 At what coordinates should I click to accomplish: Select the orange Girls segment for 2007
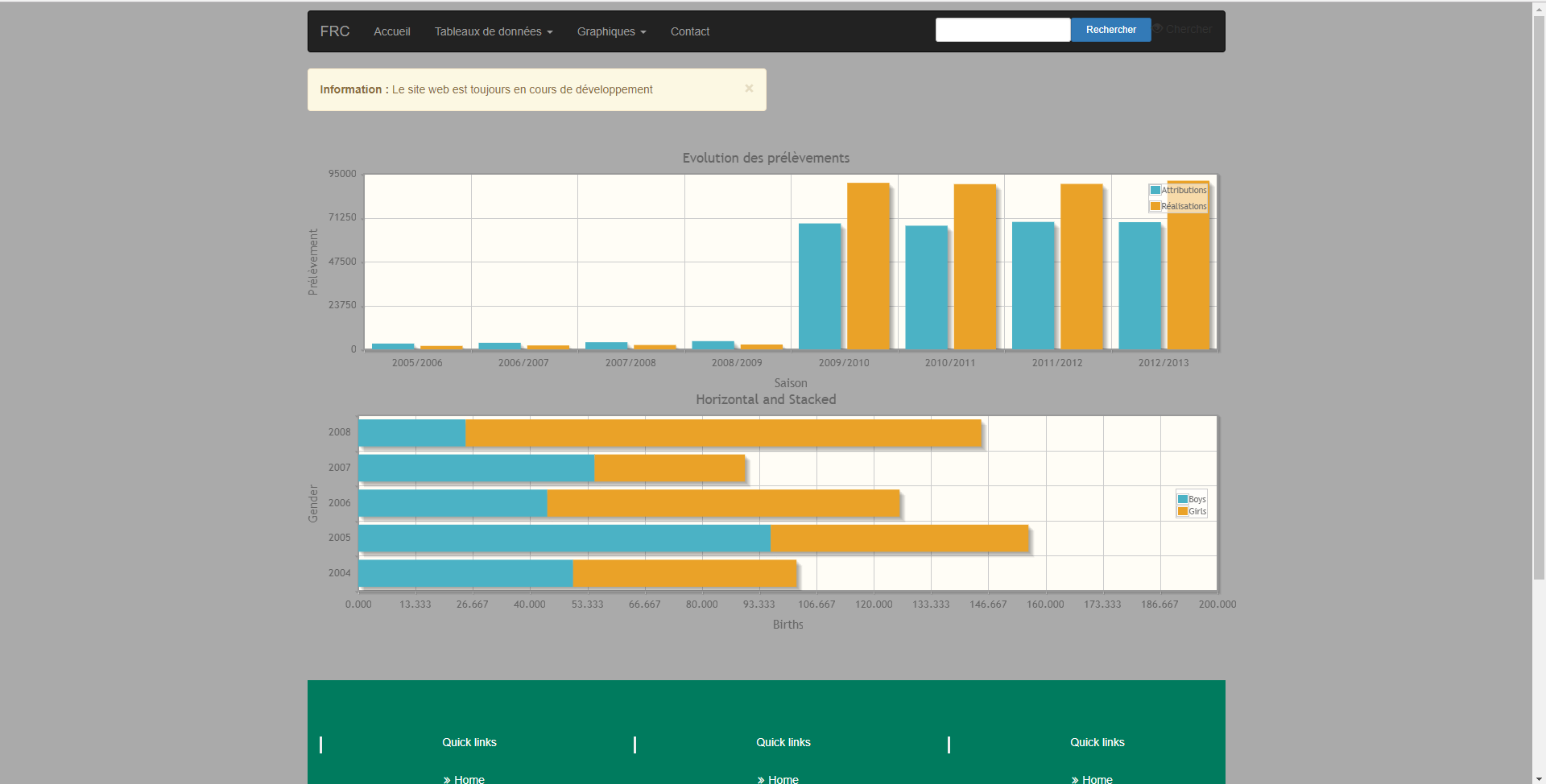tap(670, 468)
